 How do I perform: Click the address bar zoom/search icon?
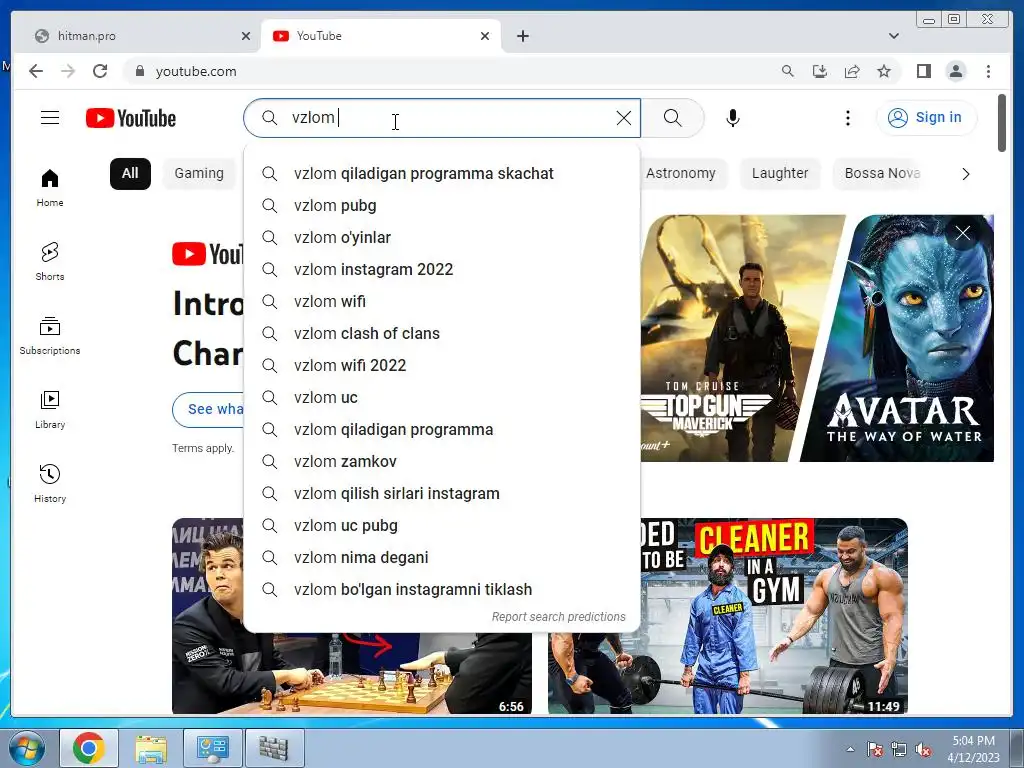(788, 71)
